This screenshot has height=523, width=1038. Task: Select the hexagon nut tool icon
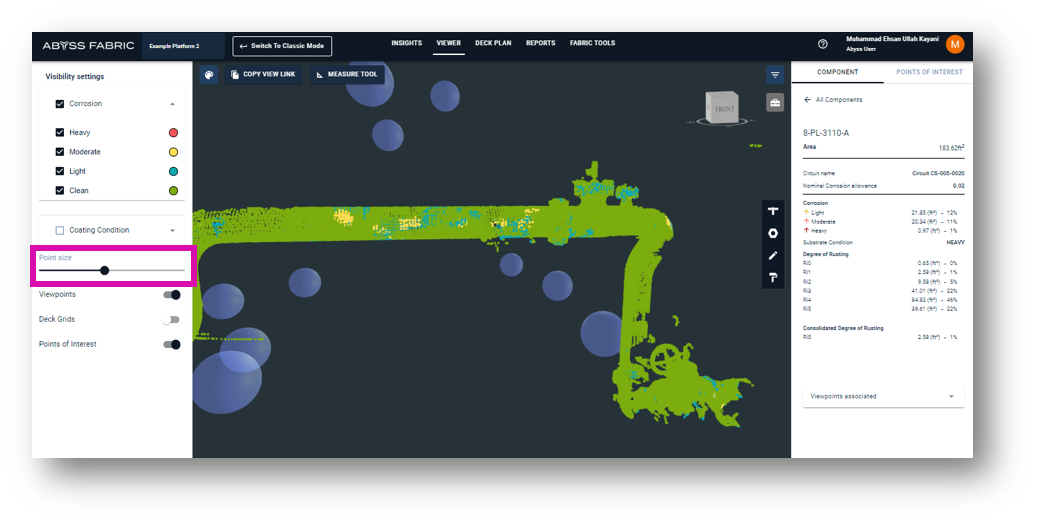[773, 233]
